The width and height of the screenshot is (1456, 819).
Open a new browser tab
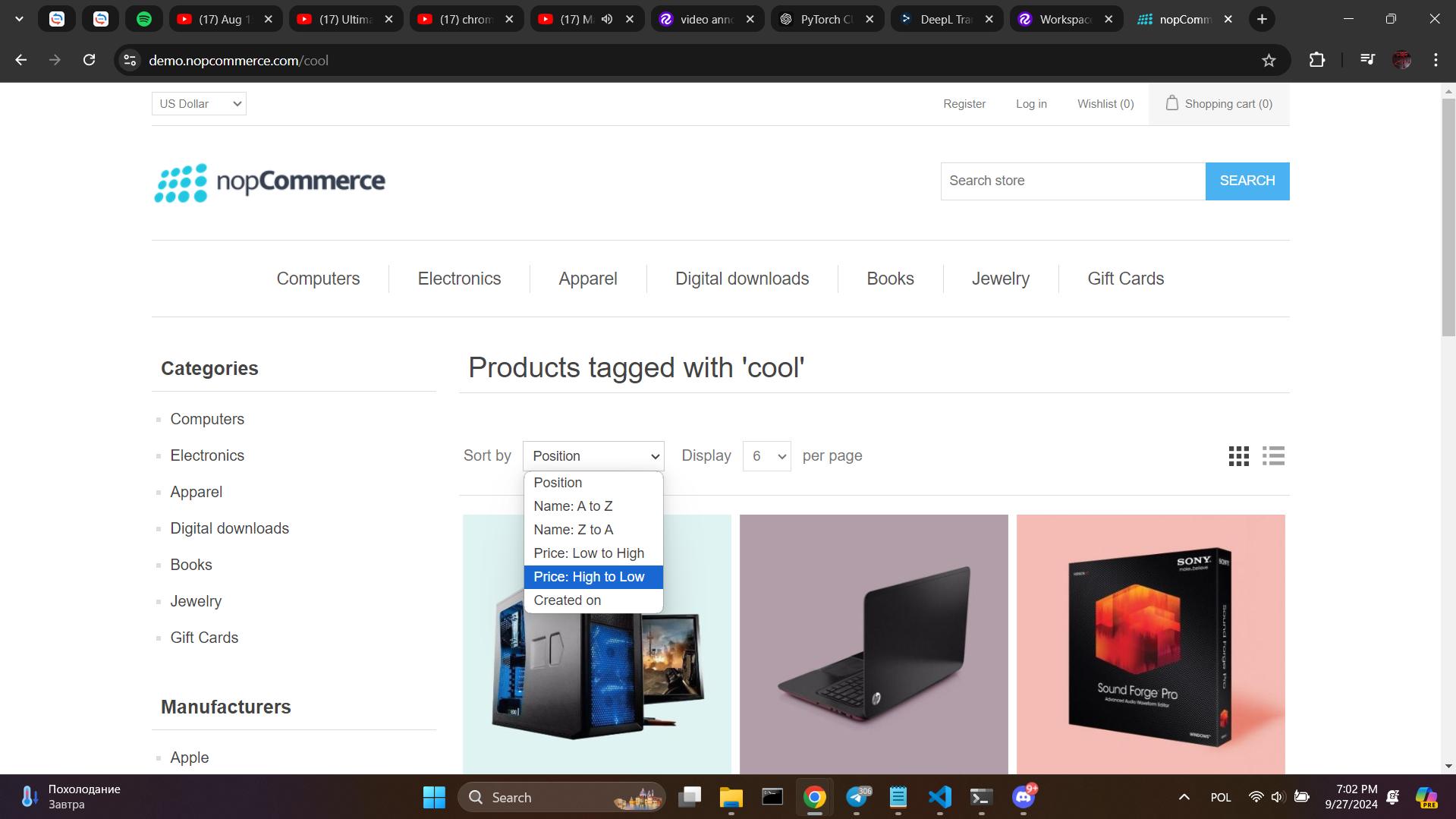click(x=1262, y=19)
